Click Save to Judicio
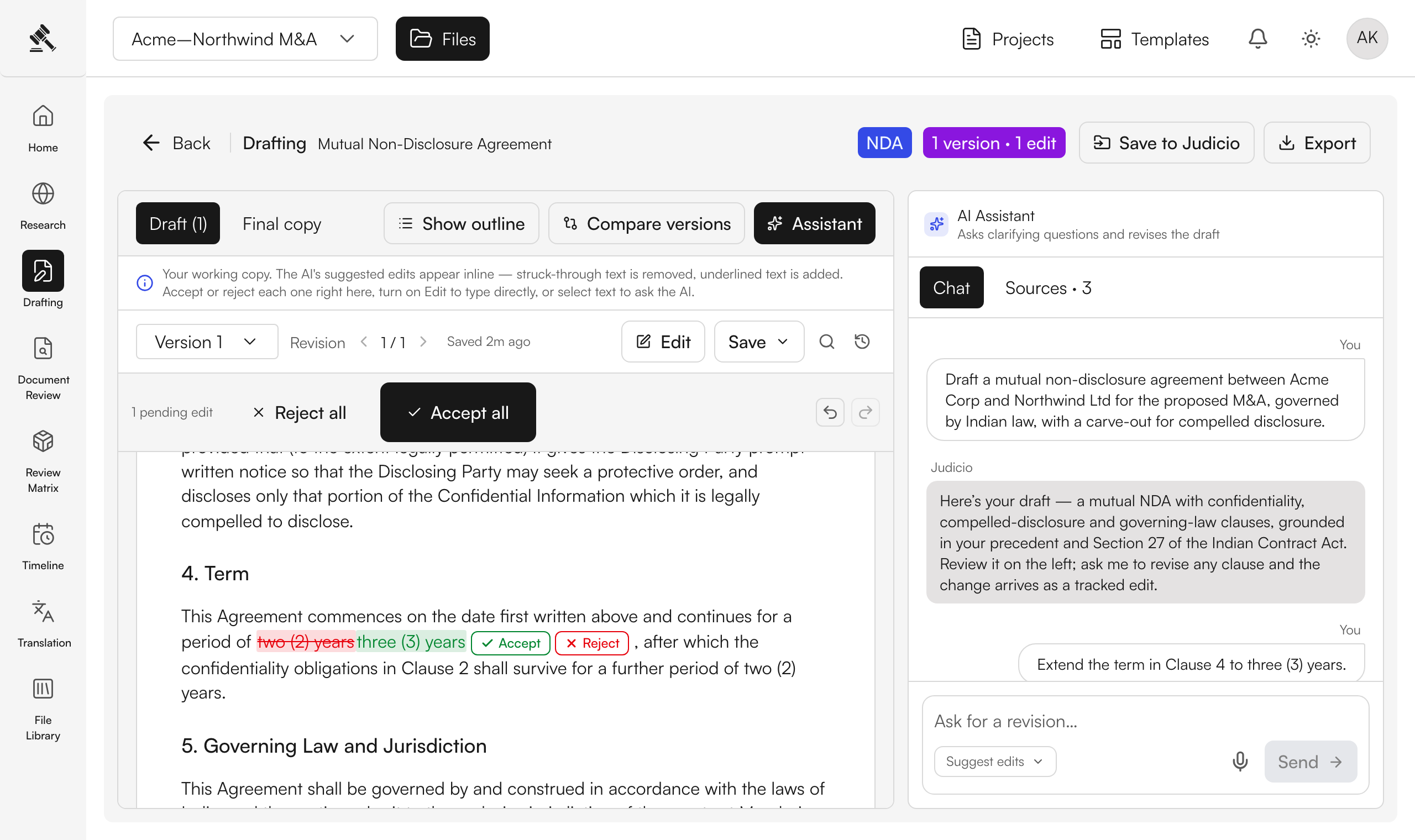Image resolution: width=1415 pixels, height=840 pixels. pyautogui.click(x=1166, y=143)
